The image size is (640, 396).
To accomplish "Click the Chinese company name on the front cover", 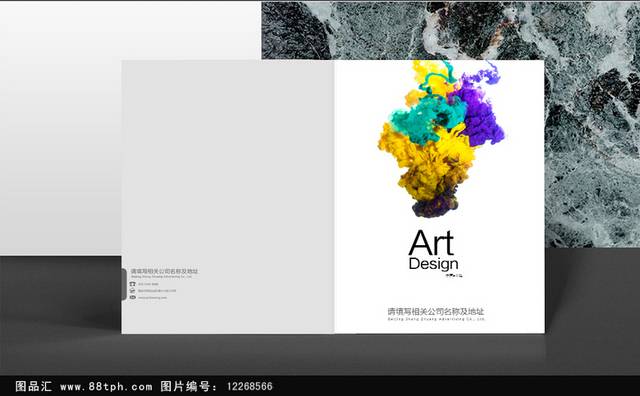I will 436,311.
